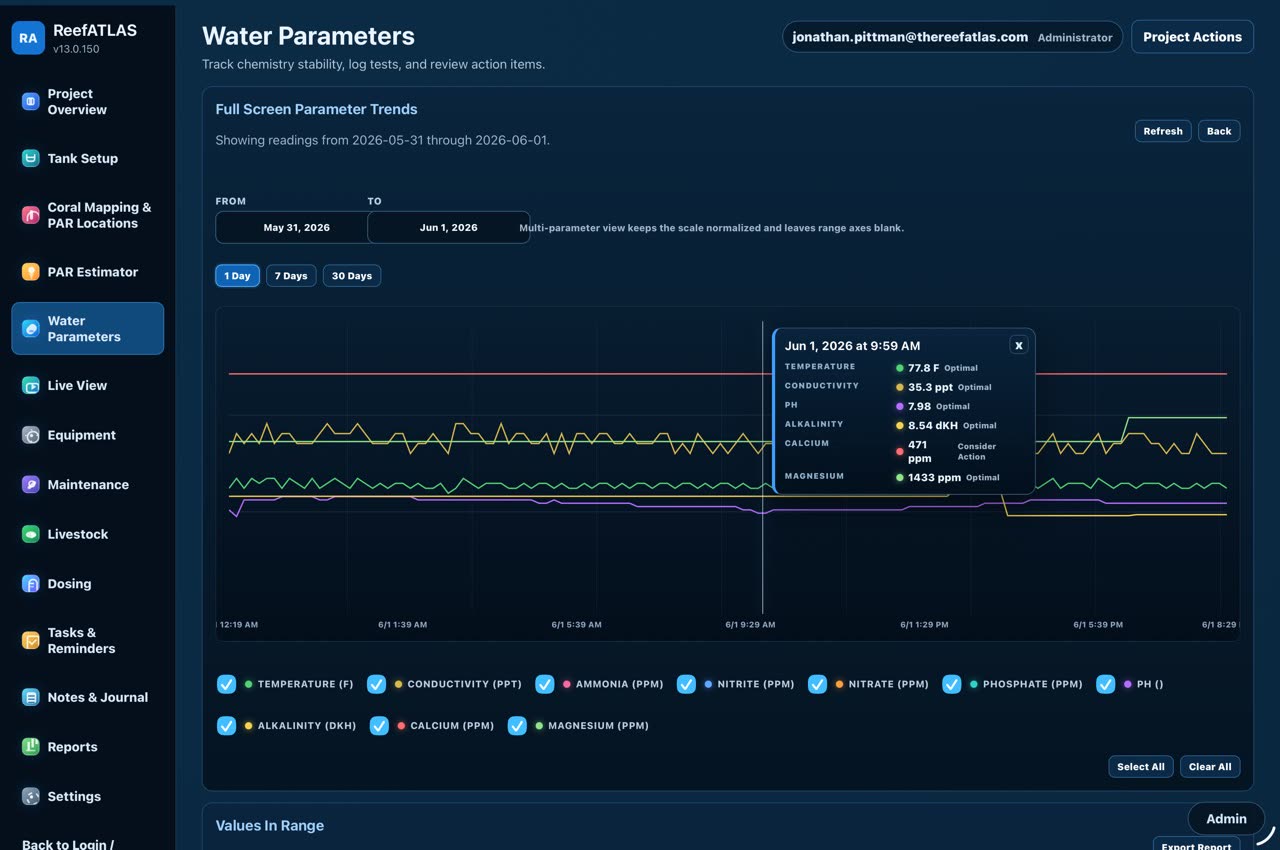Click the Settings gear icon
Viewport: 1280px width, 850px height.
pyautogui.click(x=31, y=797)
